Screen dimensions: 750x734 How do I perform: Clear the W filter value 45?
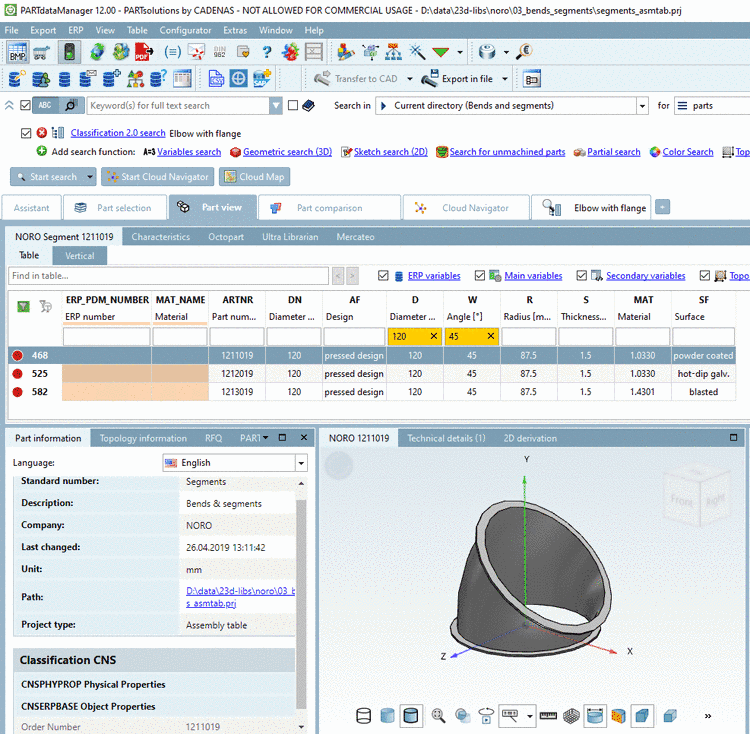pyautogui.click(x=491, y=336)
